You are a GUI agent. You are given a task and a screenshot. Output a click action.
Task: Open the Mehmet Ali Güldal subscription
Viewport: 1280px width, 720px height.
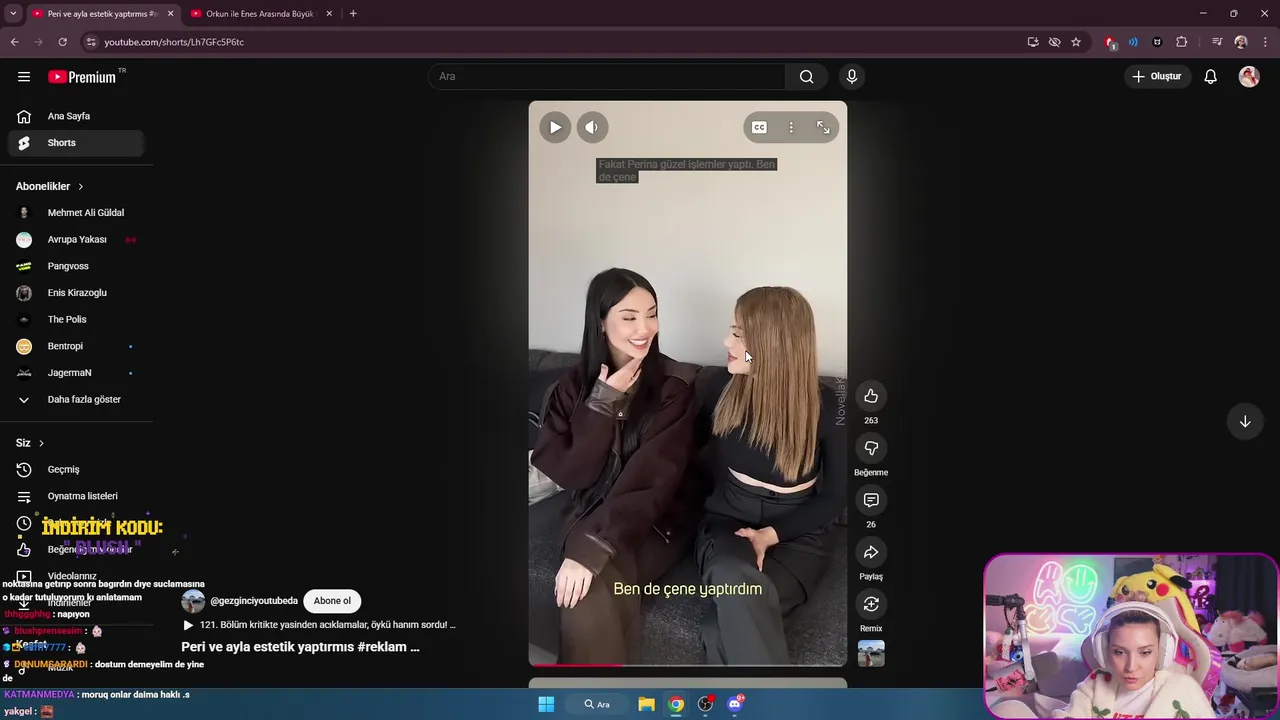[x=76, y=213]
